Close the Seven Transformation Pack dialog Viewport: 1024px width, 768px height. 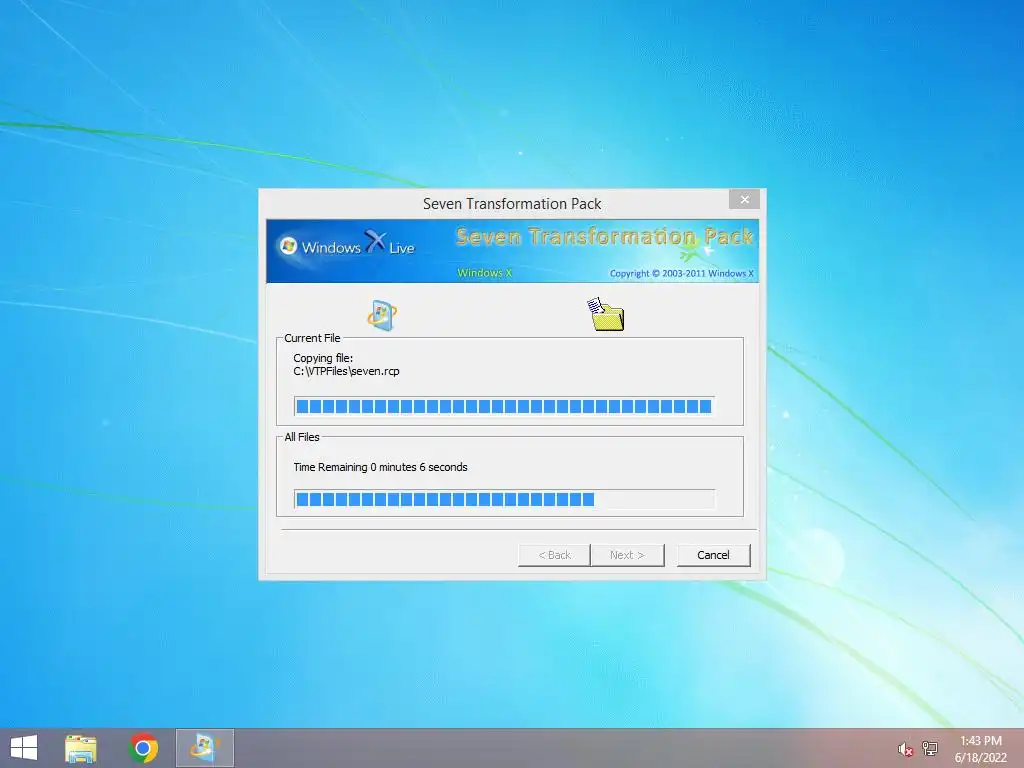coord(744,200)
